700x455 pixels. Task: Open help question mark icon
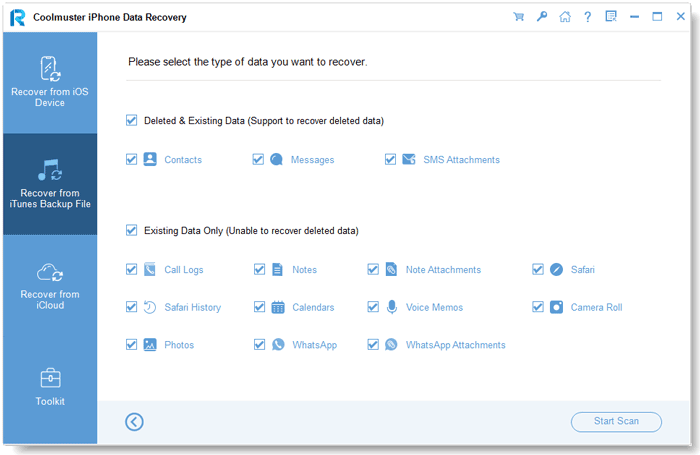click(x=588, y=17)
